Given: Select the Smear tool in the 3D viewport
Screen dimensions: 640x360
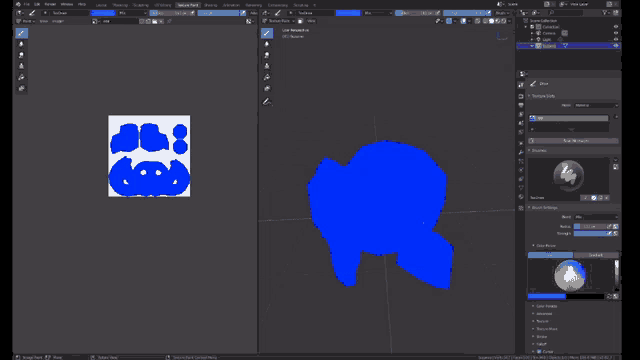Looking at the screenshot, I should pos(267,55).
